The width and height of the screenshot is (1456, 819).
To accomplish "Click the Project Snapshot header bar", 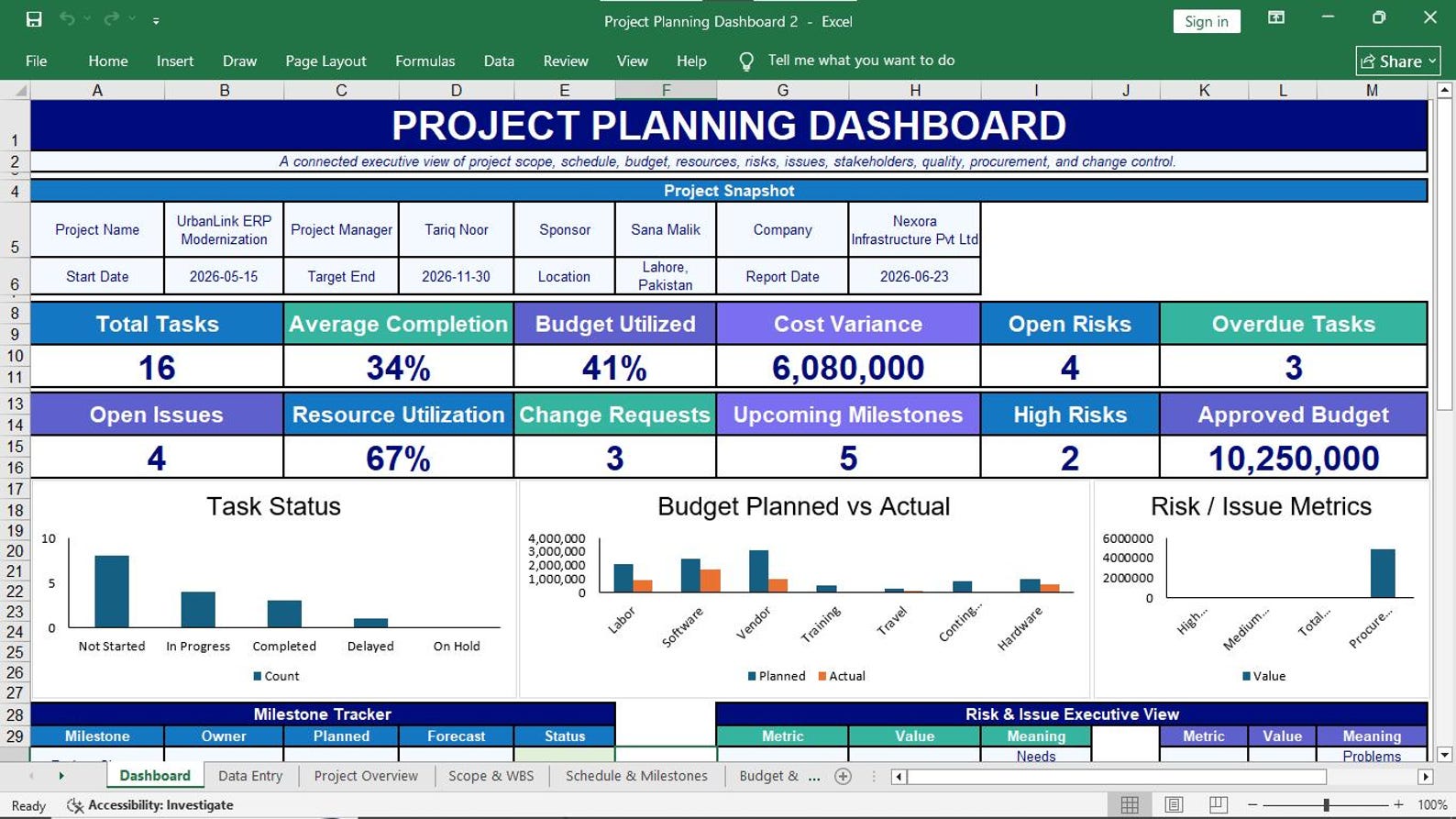I will pyautogui.click(x=729, y=191).
